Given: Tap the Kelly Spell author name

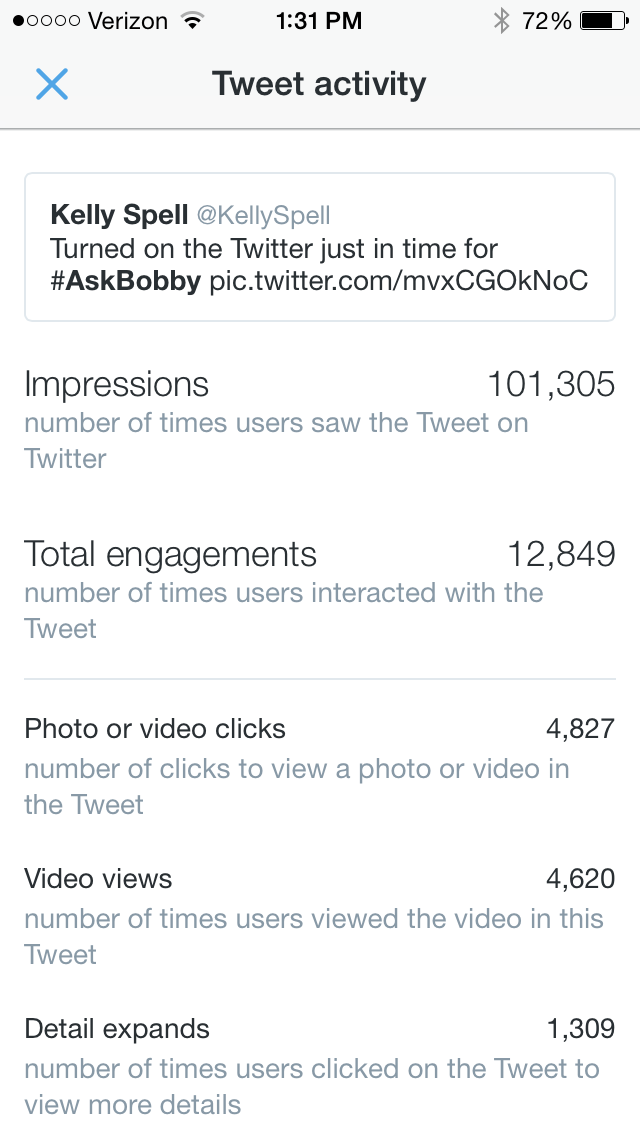Looking at the screenshot, I should click(x=119, y=215).
